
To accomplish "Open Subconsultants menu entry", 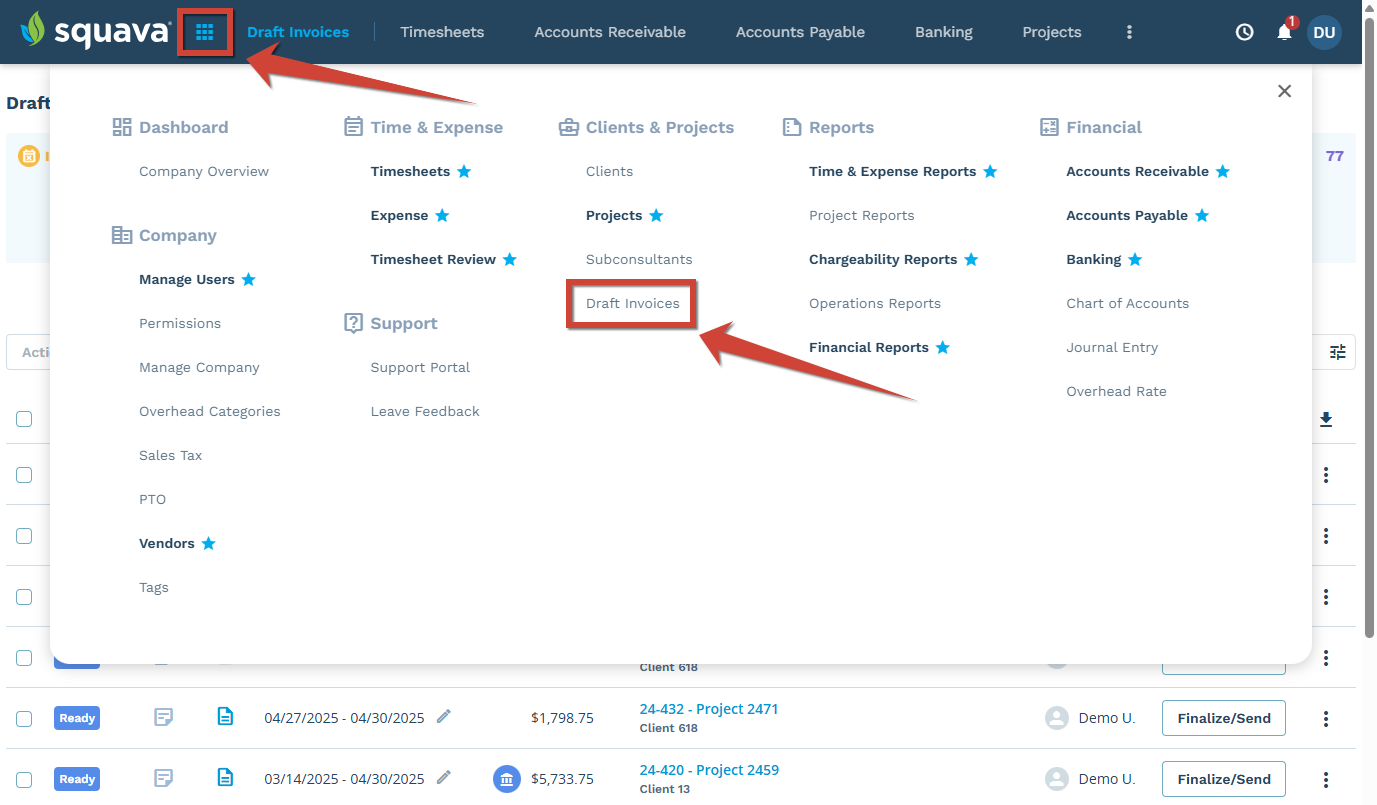I will (x=639, y=259).
